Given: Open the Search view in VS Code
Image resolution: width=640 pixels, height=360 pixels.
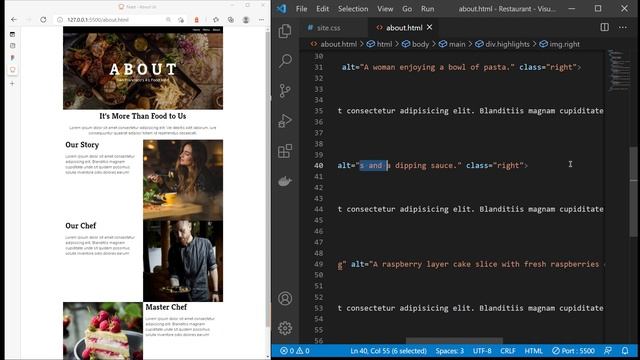Looking at the screenshot, I should [285, 61].
